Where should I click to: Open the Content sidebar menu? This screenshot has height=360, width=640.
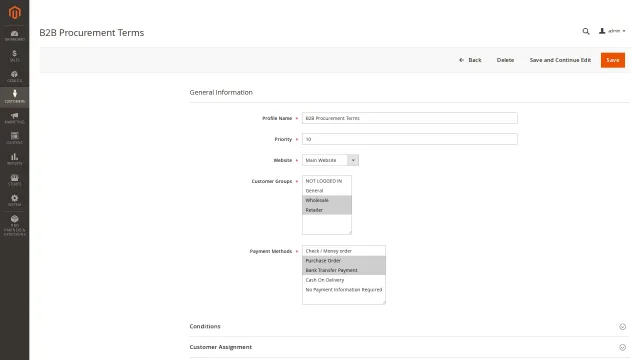(x=15, y=138)
